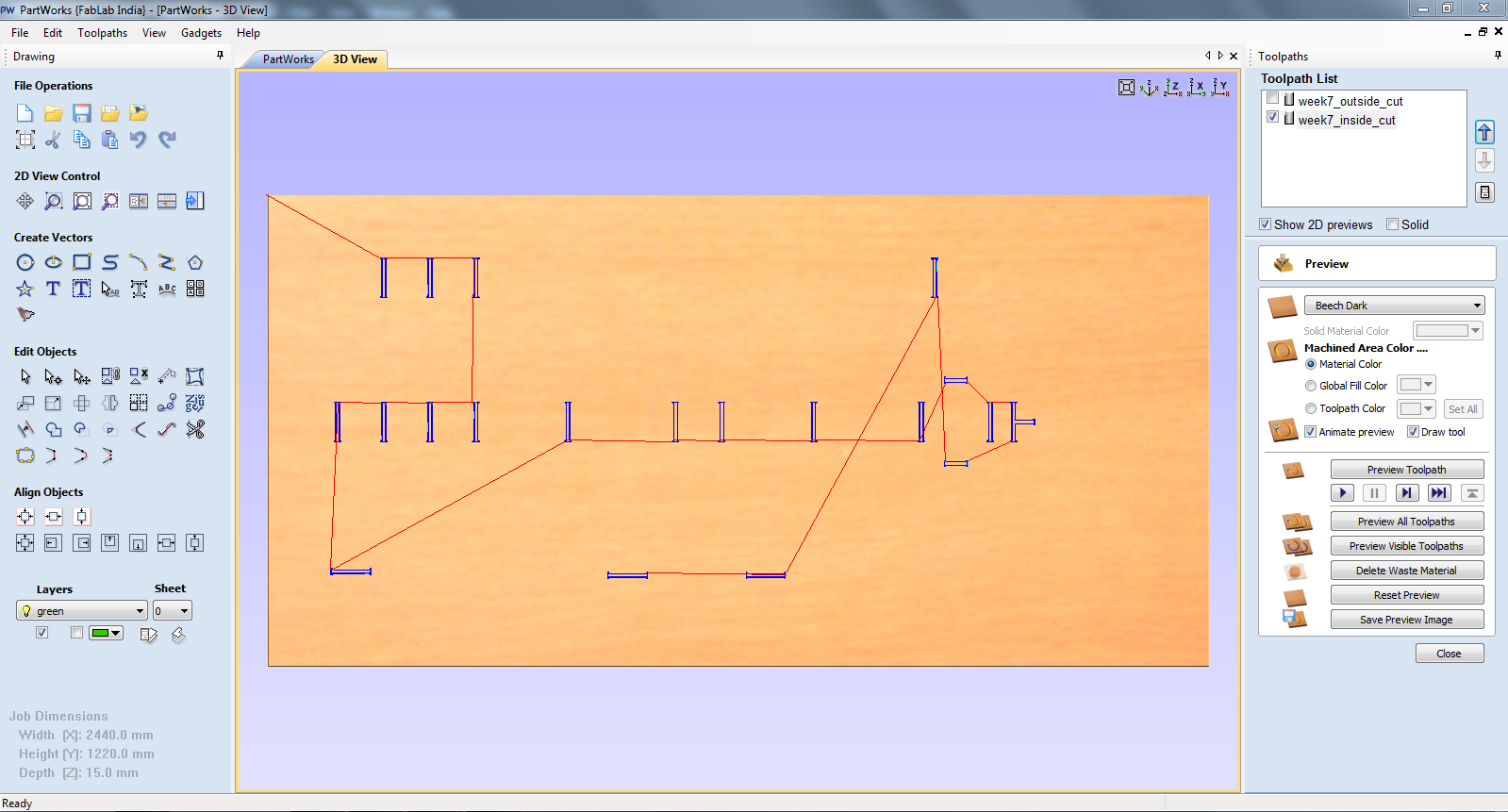Toggle Animate preview checkbox

[x=1311, y=432]
